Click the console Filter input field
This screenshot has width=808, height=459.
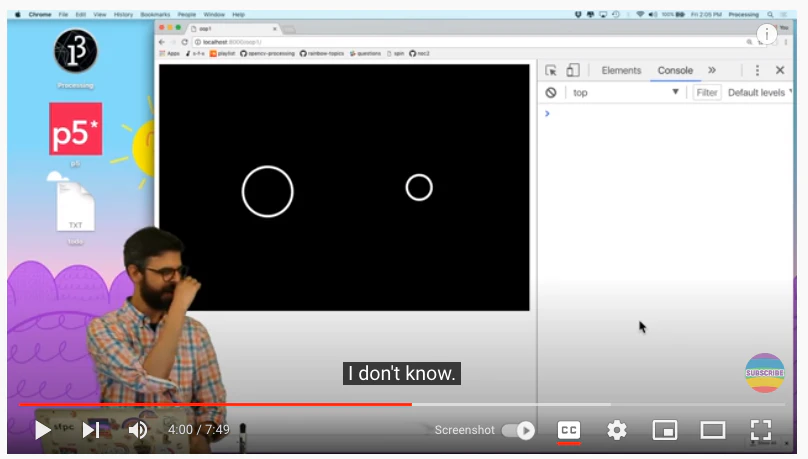click(706, 93)
